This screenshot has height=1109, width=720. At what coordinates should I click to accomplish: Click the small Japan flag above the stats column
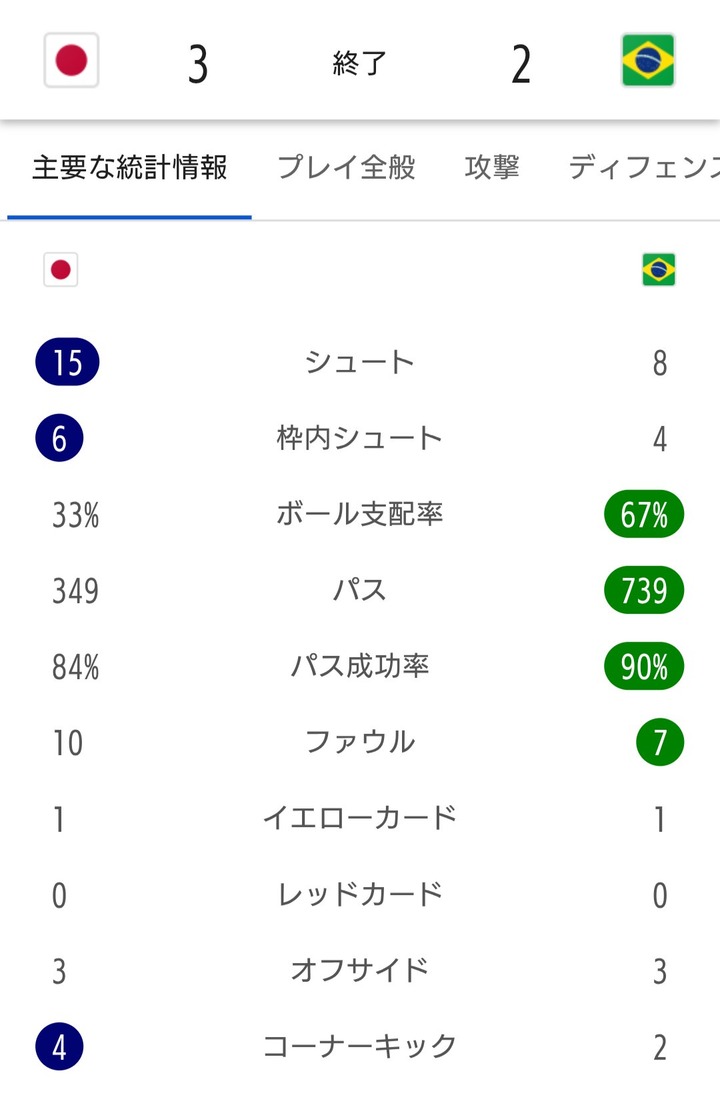point(60,270)
